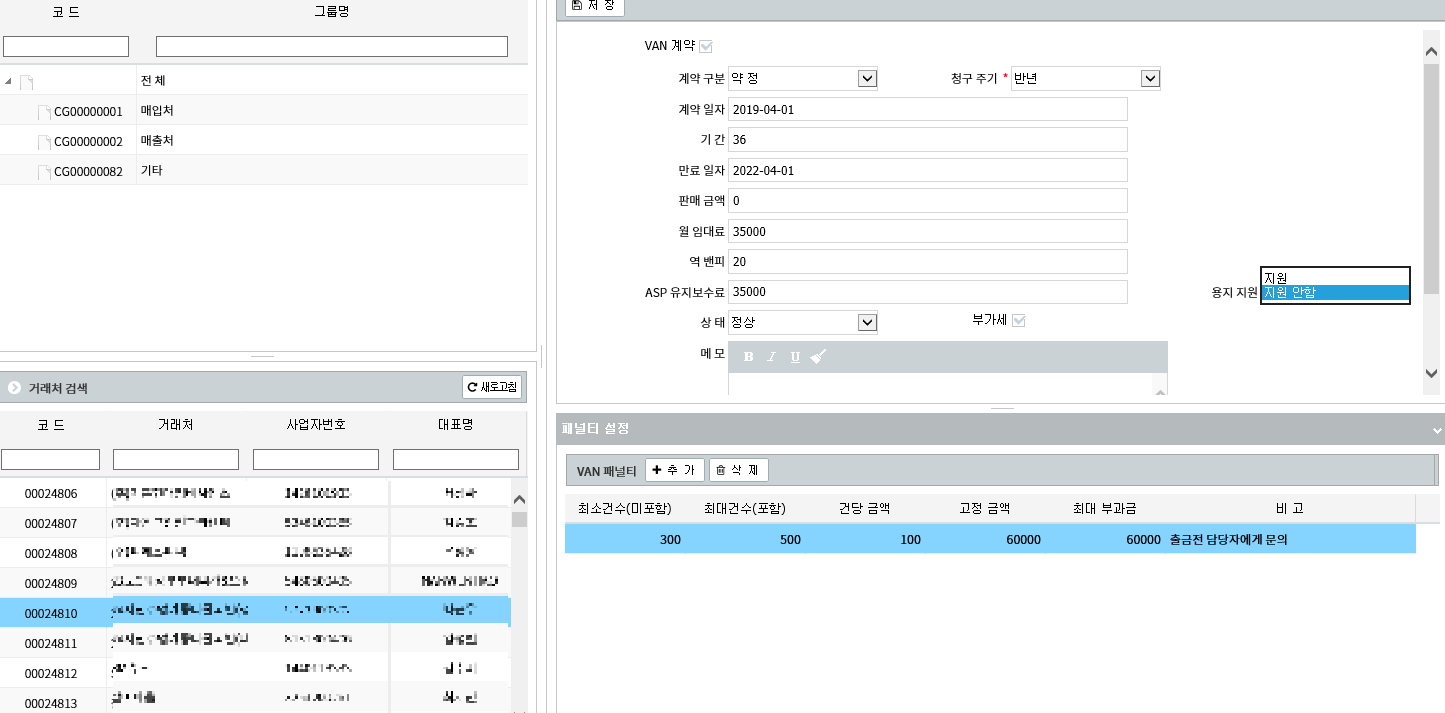This screenshot has height=713, width=1445.
Task: Select highlighted customer row 00024810
Action: coord(255,612)
